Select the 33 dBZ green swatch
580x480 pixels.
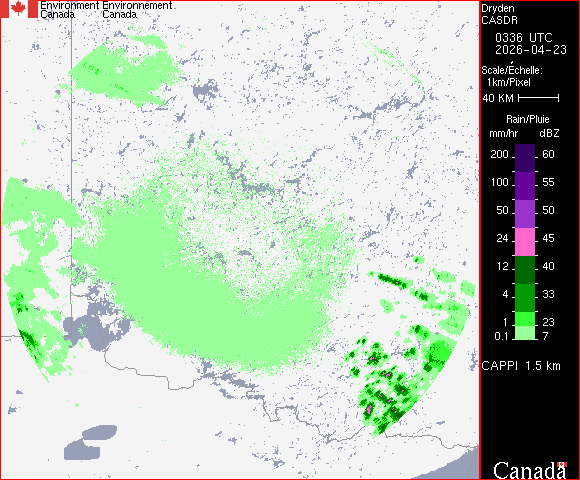tap(525, 298)
